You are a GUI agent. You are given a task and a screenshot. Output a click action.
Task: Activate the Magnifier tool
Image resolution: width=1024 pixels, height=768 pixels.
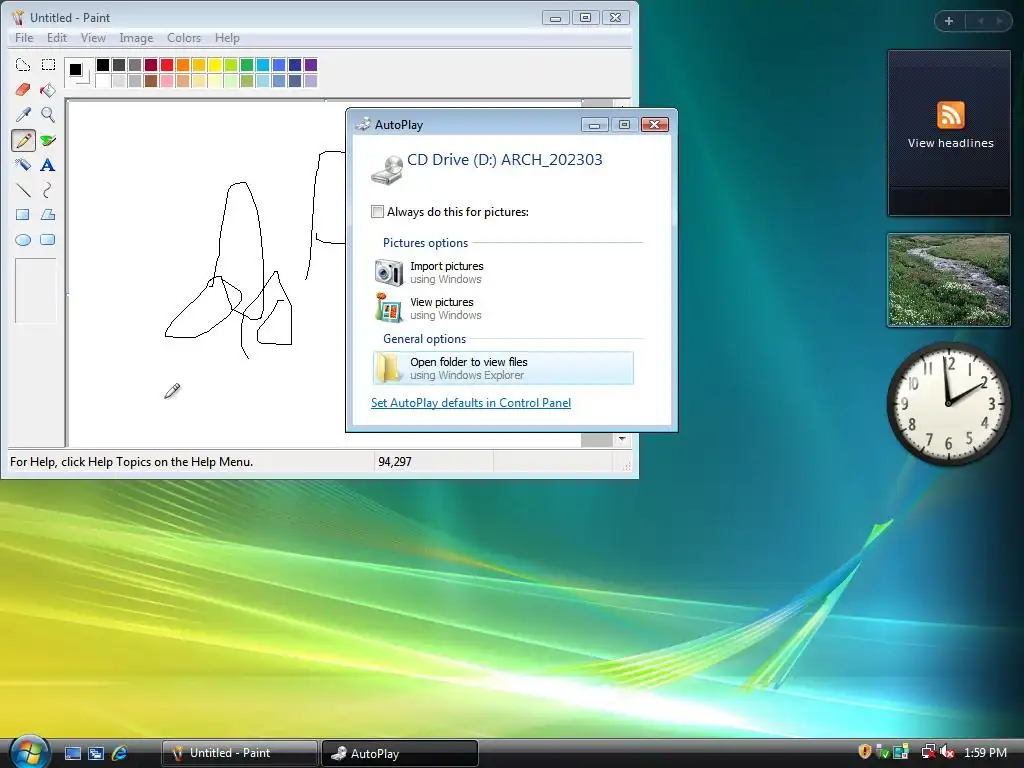coord(48,114)
